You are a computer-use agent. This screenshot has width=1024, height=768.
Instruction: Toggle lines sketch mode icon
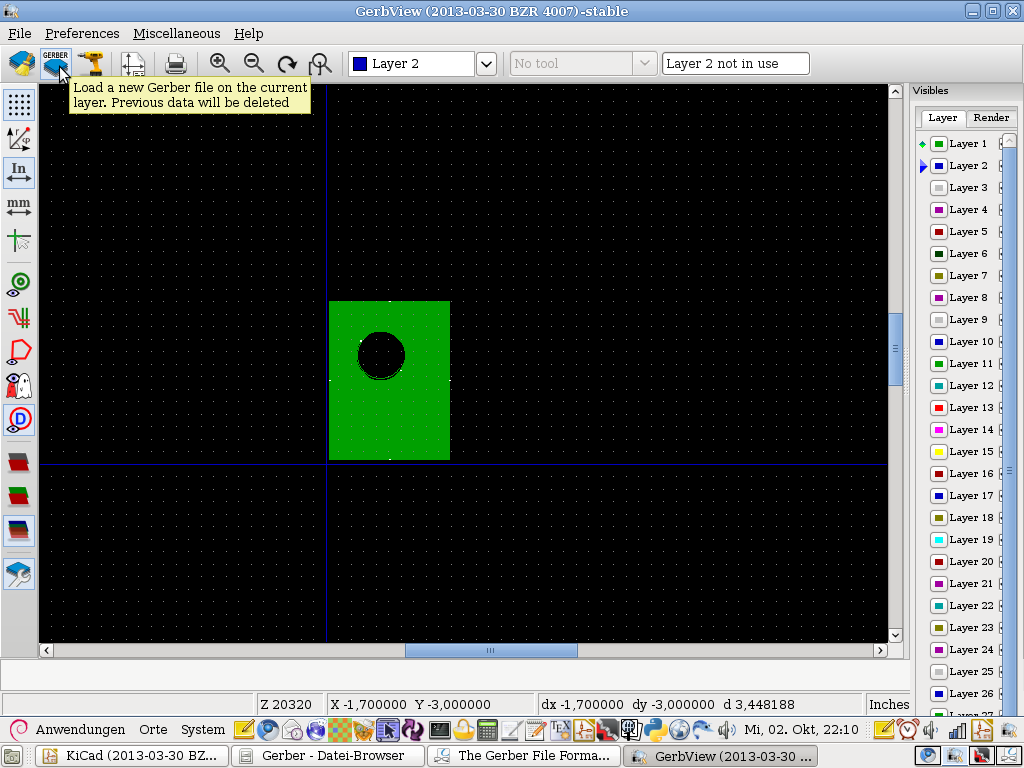coord(19,318)
